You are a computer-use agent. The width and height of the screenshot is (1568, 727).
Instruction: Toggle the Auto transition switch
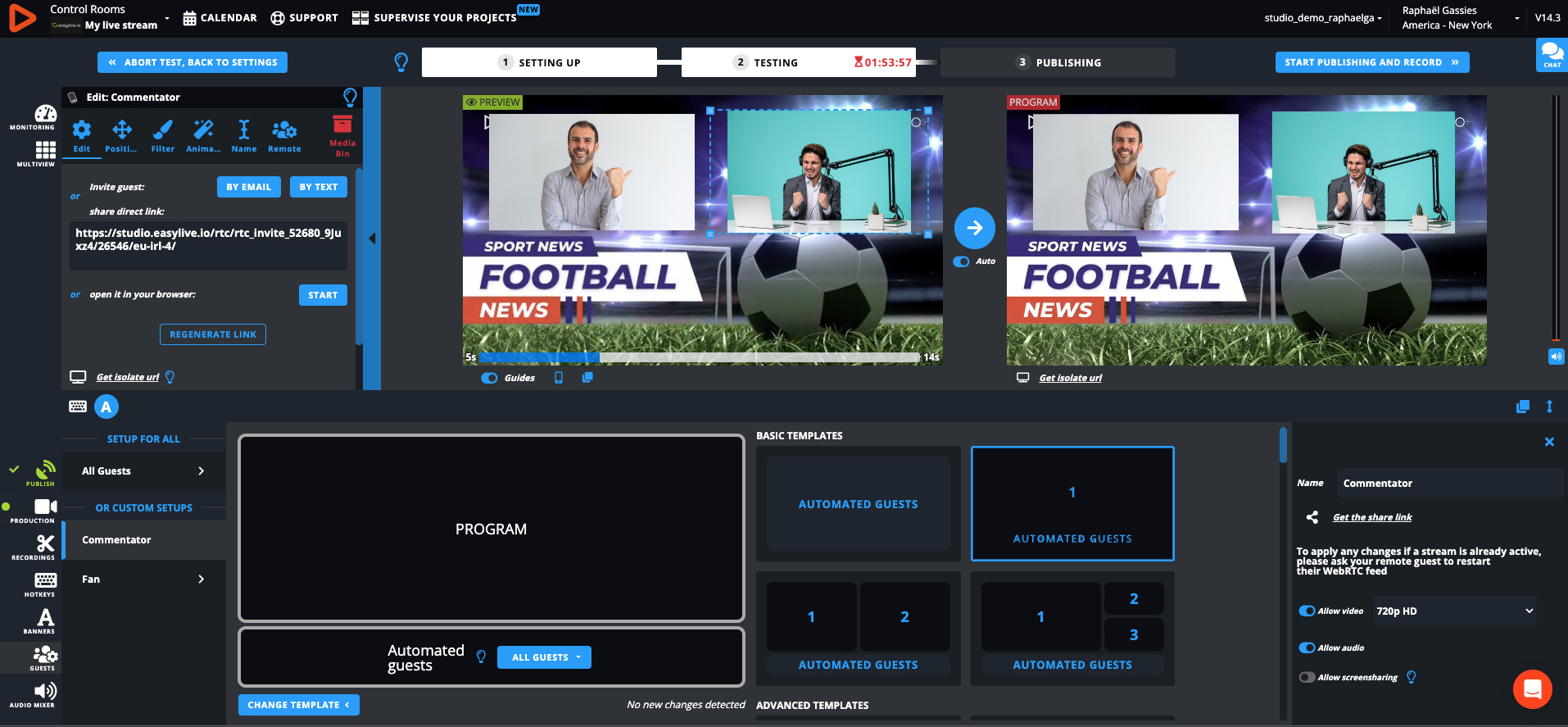962,261
